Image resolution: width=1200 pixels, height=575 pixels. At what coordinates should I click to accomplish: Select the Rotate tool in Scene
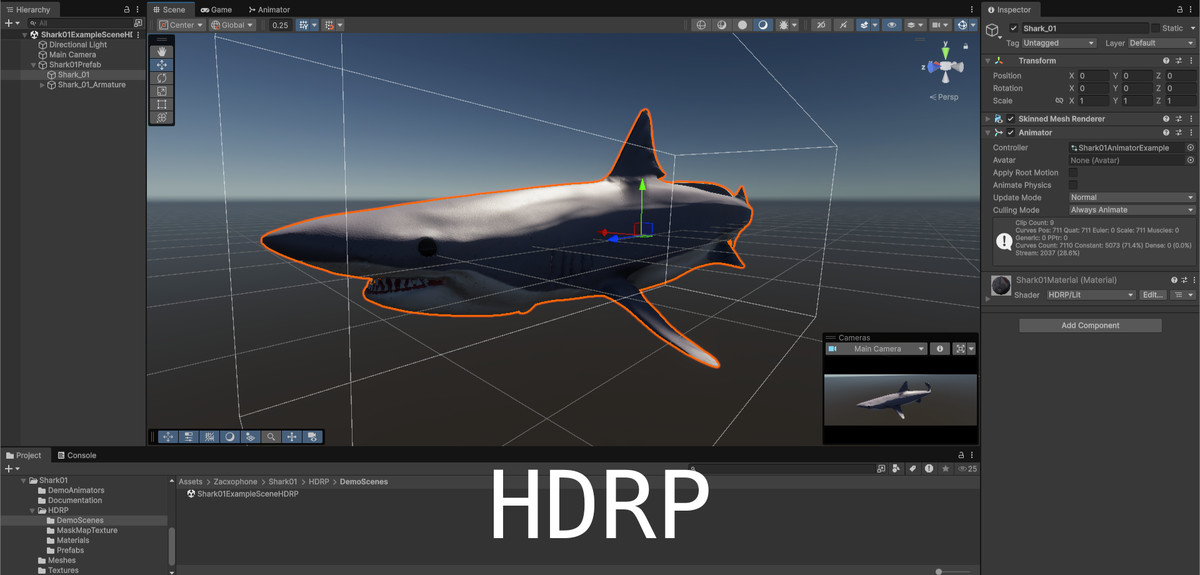[x=162, y=77]
